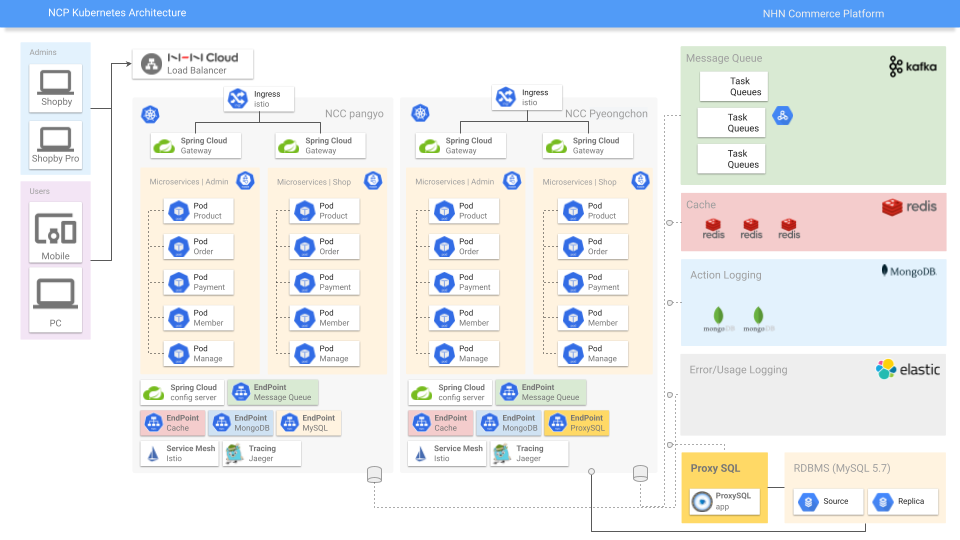Click the Kubernetes wheel icon in NCC pangyo
960x540 pixels.
coord(150,114)
